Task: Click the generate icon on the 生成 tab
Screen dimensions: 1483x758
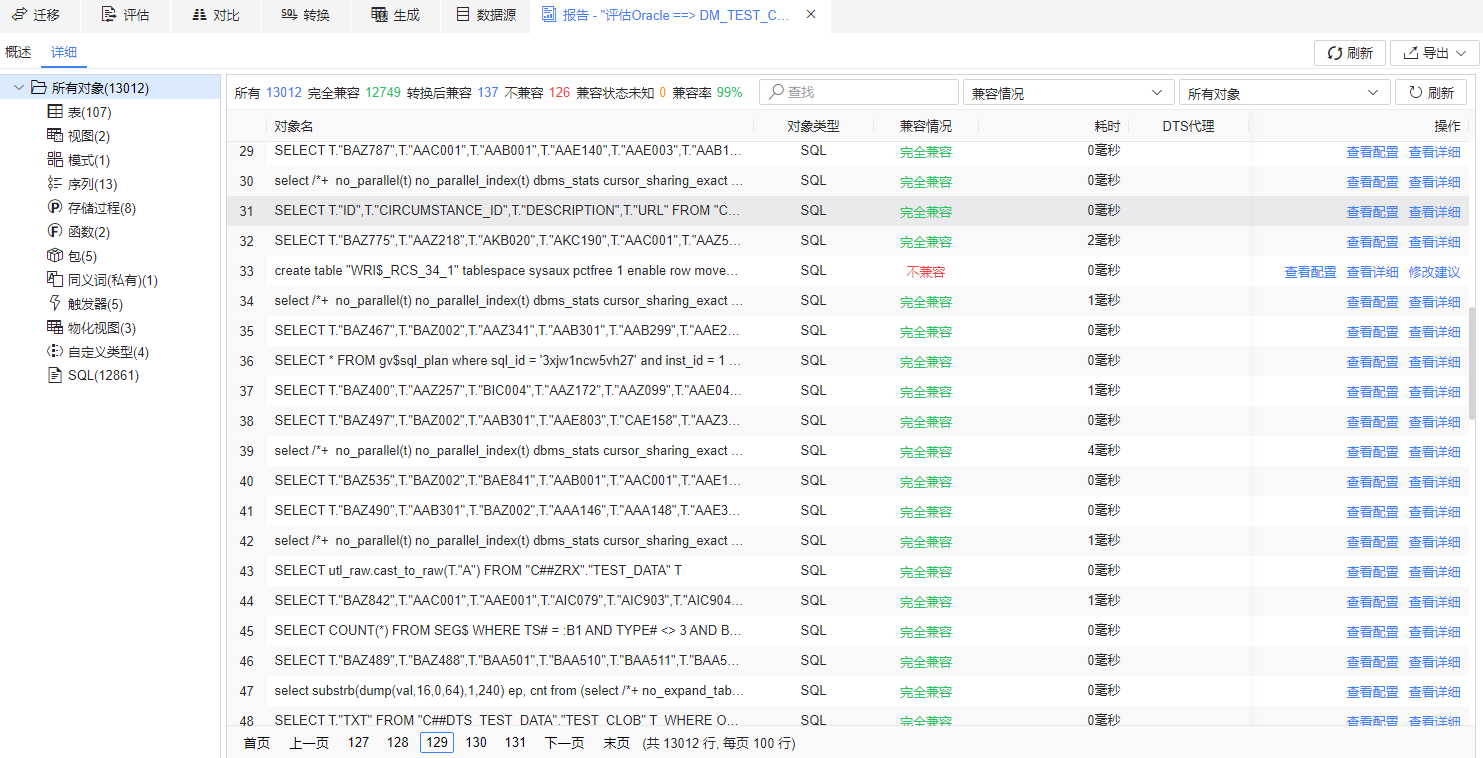Action: pyautogui.click(x=379, y=15)
